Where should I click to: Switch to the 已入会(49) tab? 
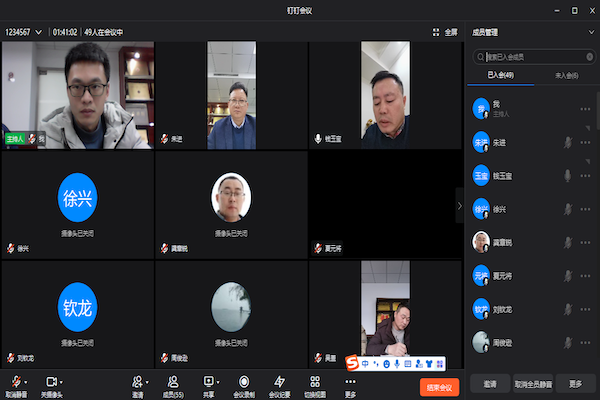[500, 76]
